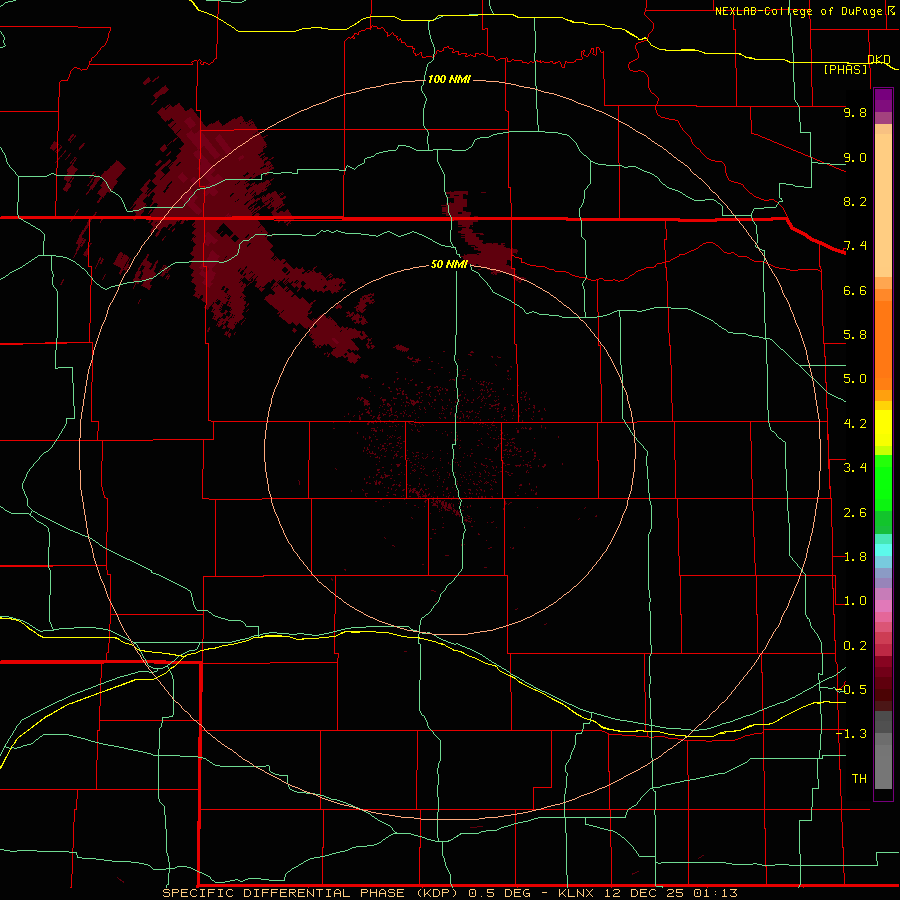Screen dimensions: 900x900
Task: Click the 50 NMI range ring label
Action: [449, 264]
